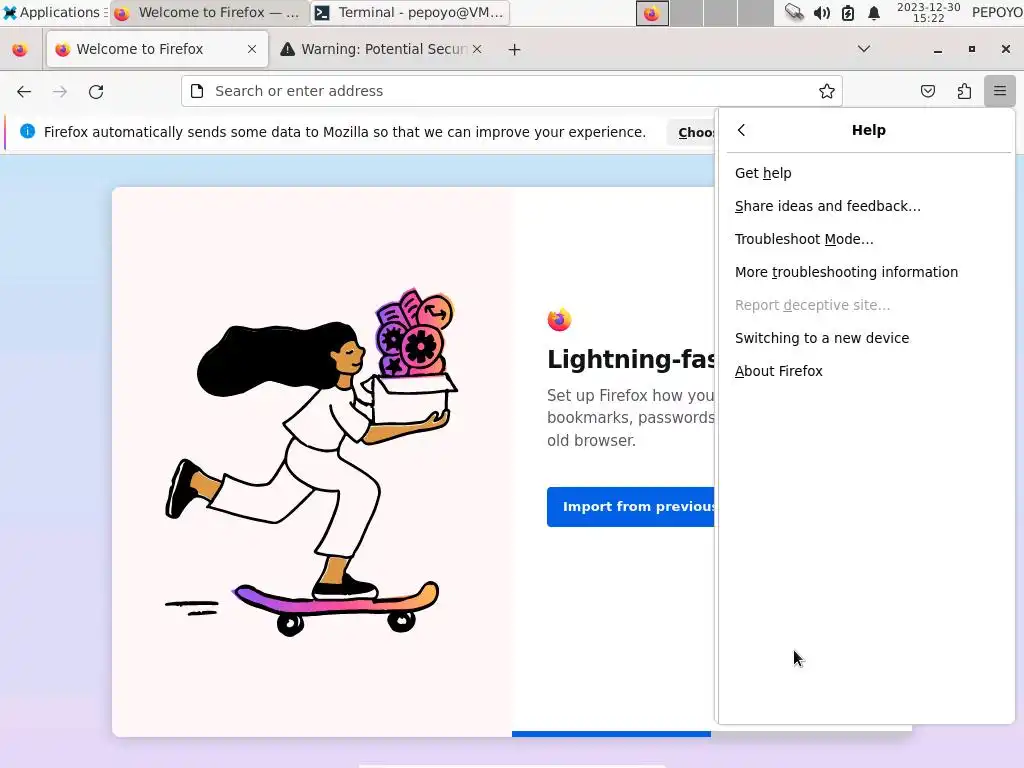The image size is (1024, 768).
Task: Click the Choose button in data notification
Action: coord(692,133)
